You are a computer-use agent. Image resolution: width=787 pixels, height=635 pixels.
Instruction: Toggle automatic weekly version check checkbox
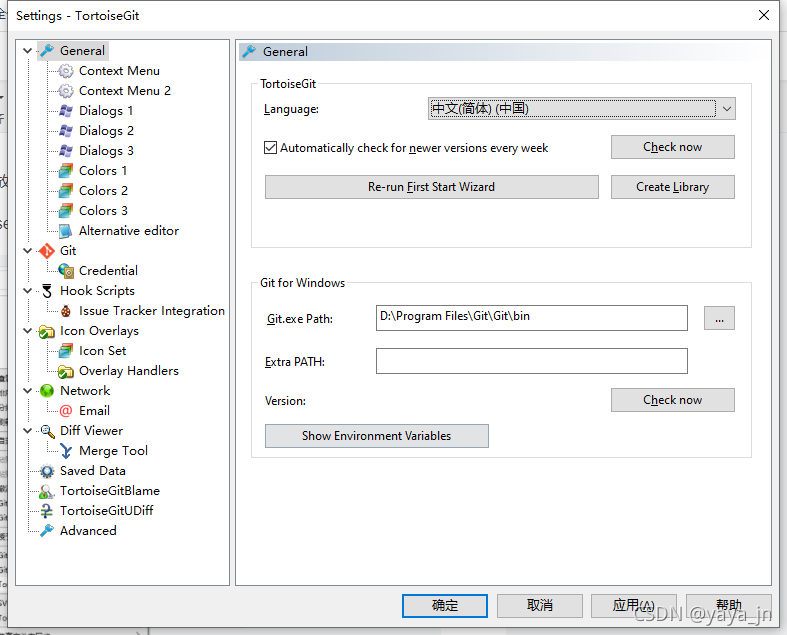[270, 148]
